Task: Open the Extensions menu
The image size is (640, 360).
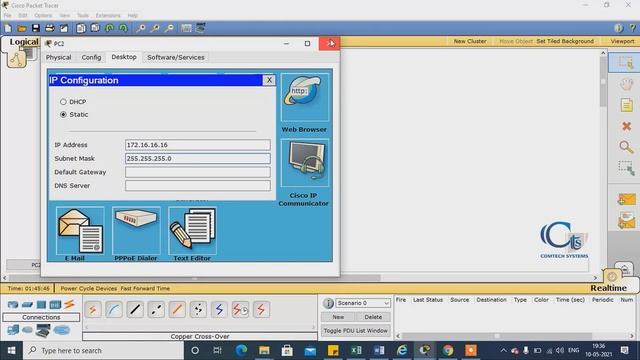Action: click(x=108, y=16)
